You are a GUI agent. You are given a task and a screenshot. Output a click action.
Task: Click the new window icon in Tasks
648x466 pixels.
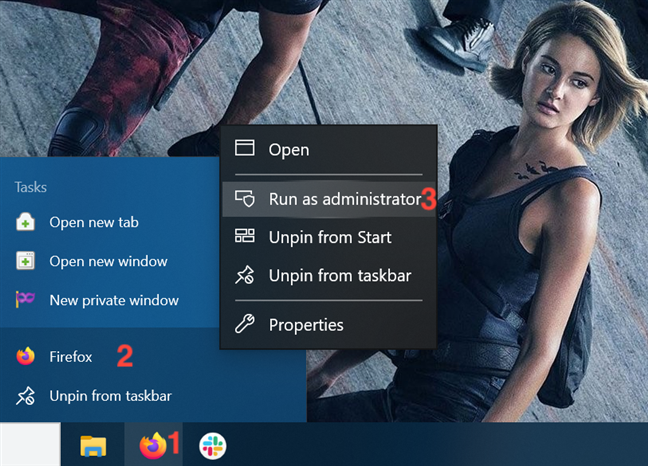pyautogui.click(x=25, y=261)
